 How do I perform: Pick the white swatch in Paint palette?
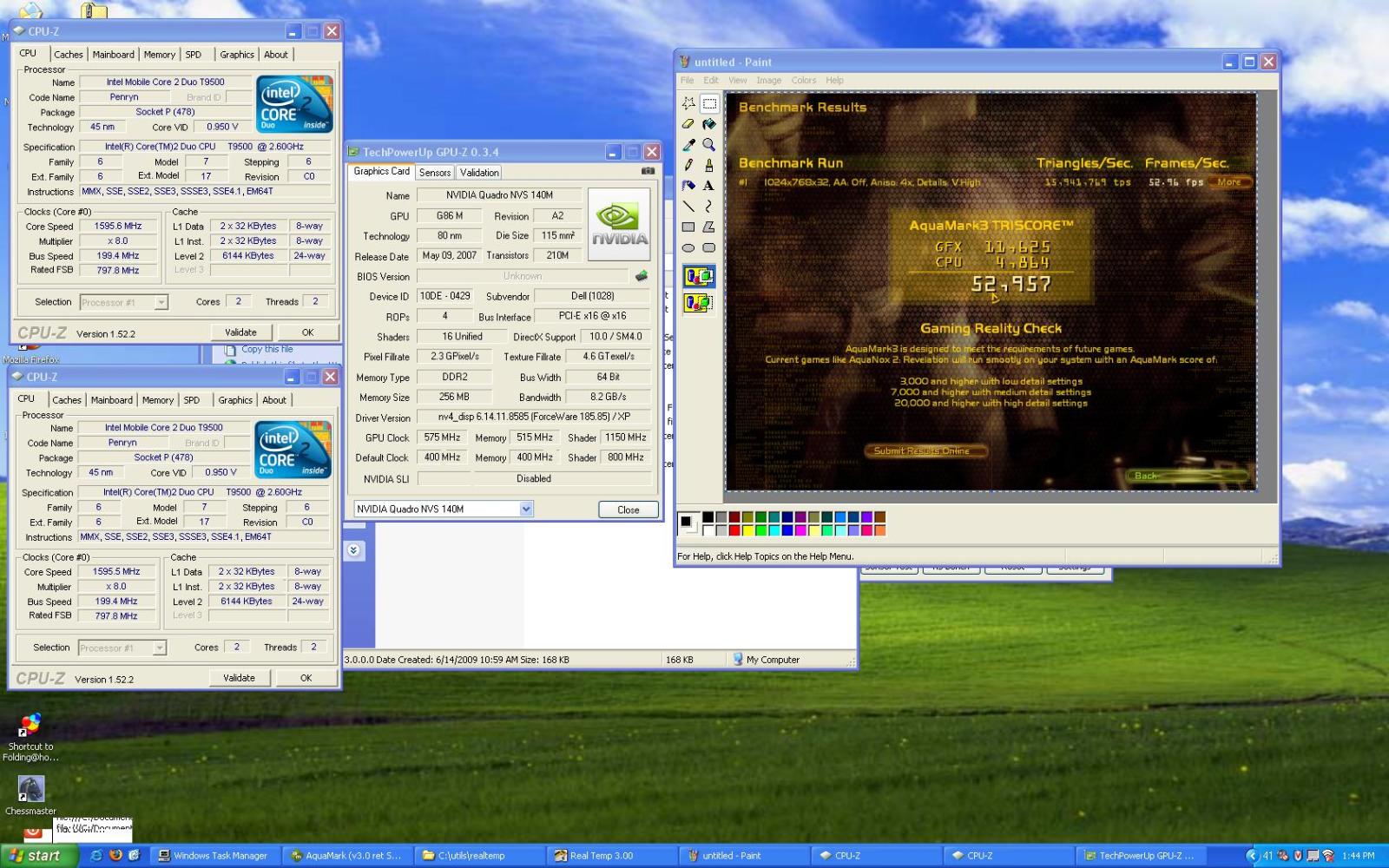click(x=708, y=530)
